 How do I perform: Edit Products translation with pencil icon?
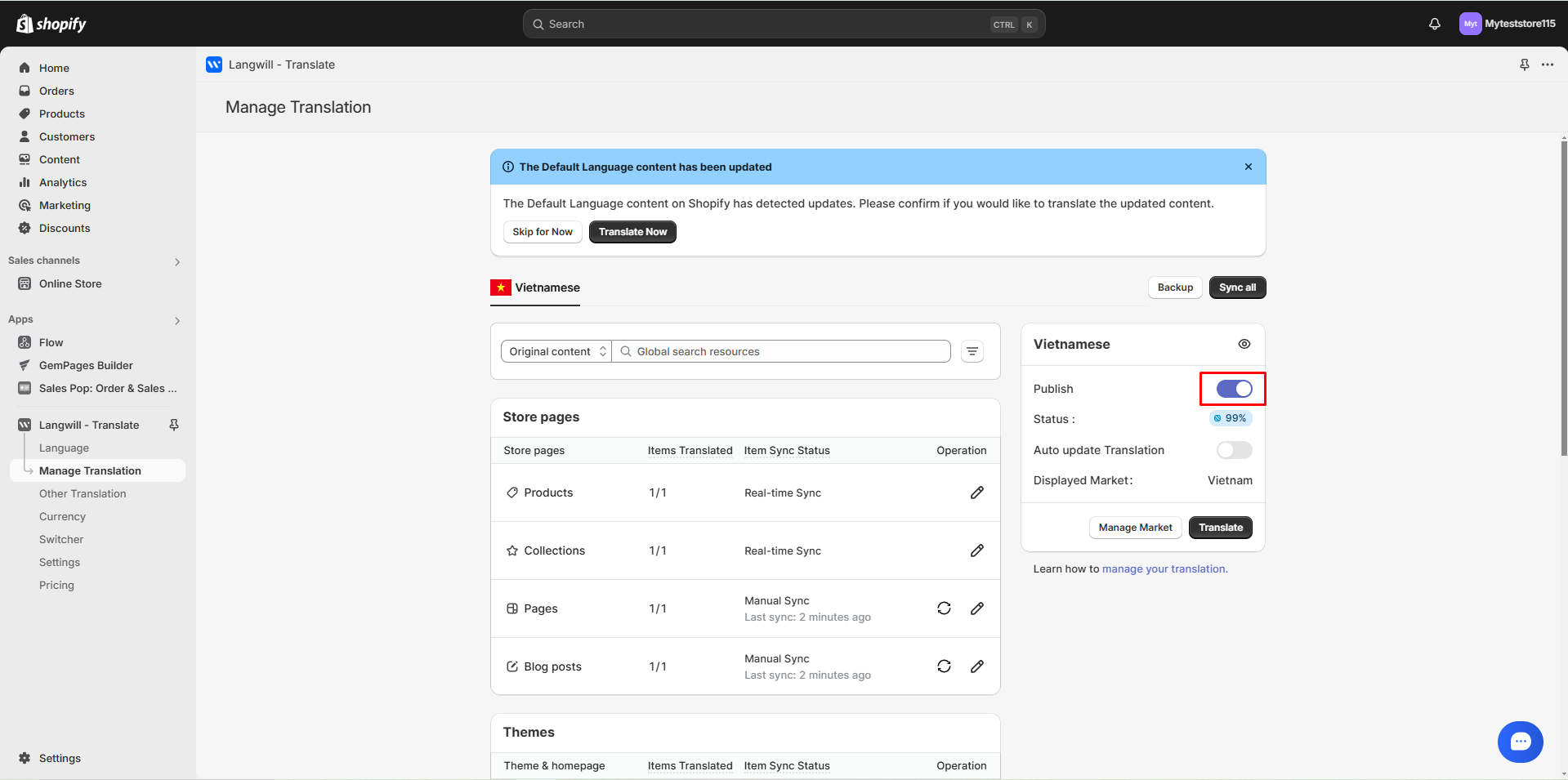(x=977, y=493)
